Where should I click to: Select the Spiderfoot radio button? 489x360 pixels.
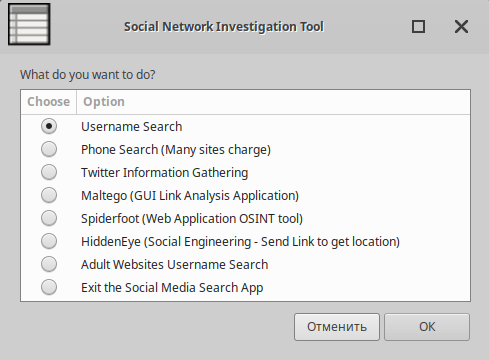click(x=49, y=218)
